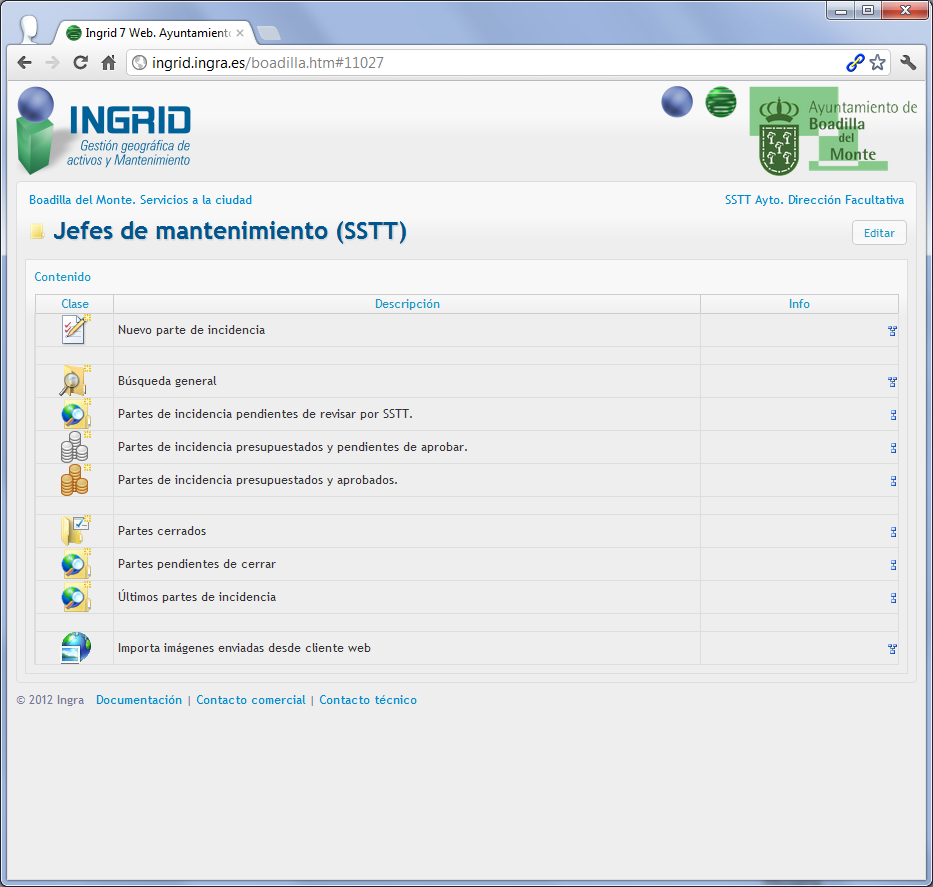
Task: Click the Importa imágenes globe icon
Action: tap(75, 648)
